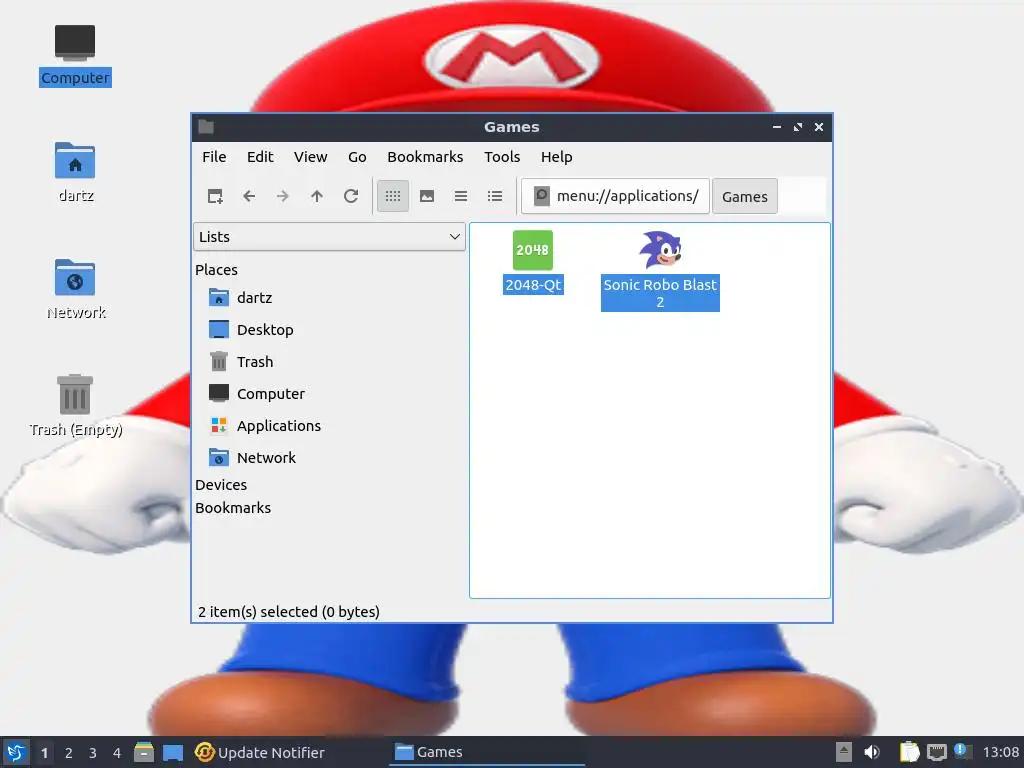Screen dimensions: 1024x768
Task: Open the removable media tray icon
Action: tap(844, 752)
